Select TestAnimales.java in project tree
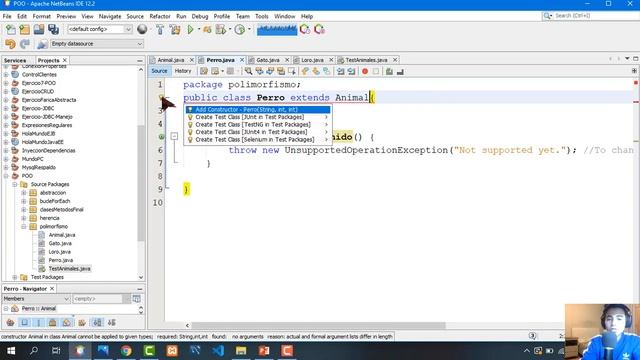This screenshot has height=360, width=640. 69,269
